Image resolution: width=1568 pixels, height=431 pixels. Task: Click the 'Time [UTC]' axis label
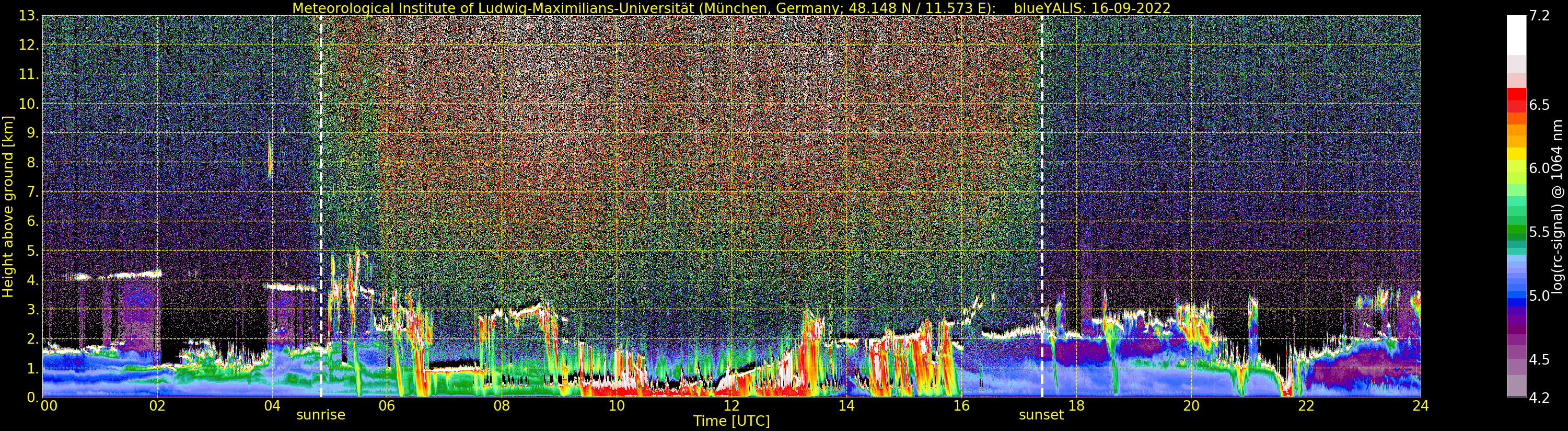coord(731,421)
